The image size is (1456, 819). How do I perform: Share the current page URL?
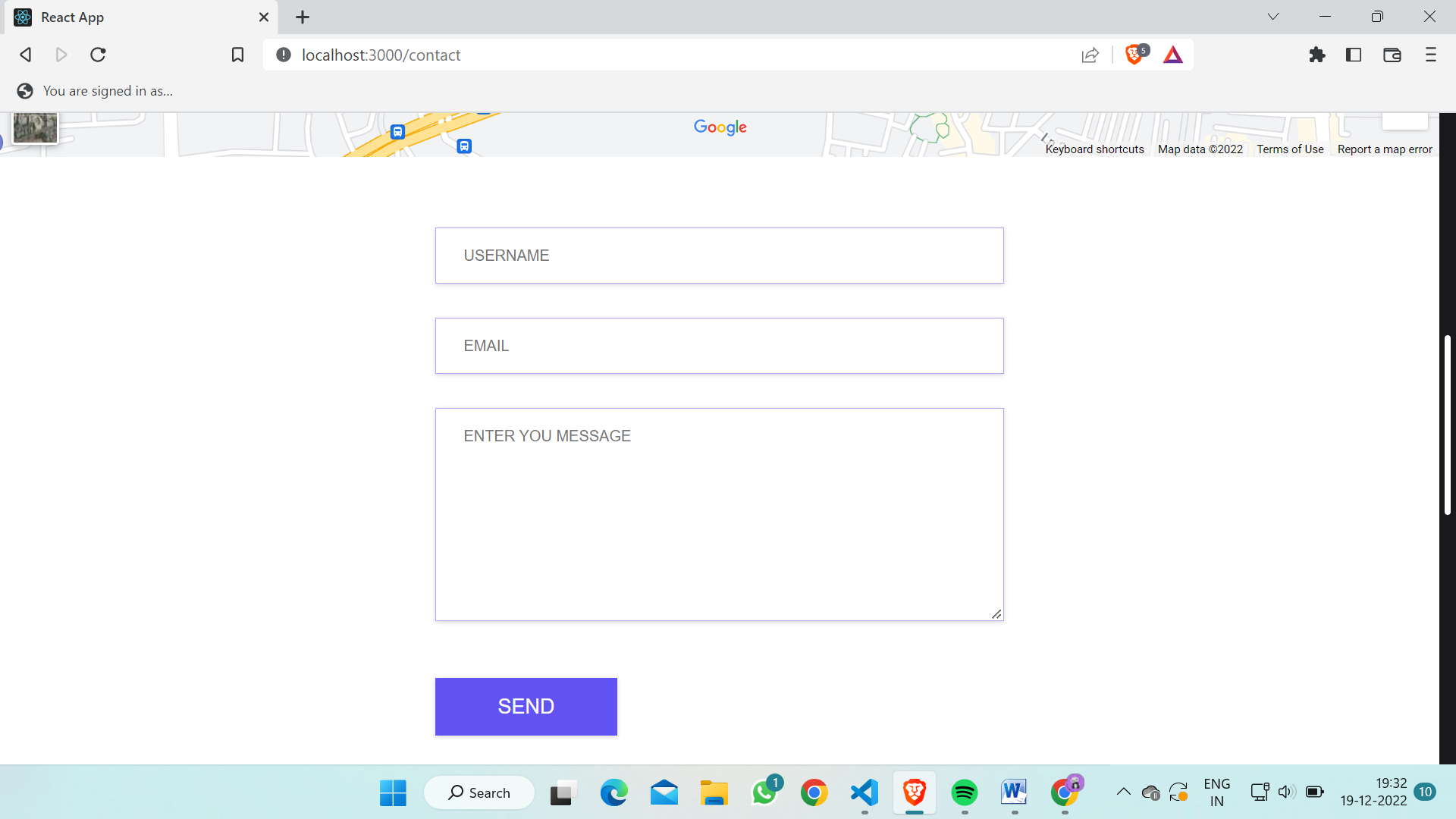pyautogui.click(x=1090, y=55)
